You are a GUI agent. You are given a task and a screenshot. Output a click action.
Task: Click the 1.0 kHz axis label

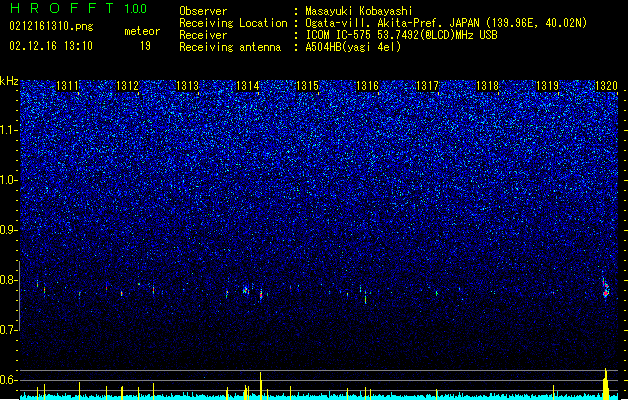pos(9,180)
